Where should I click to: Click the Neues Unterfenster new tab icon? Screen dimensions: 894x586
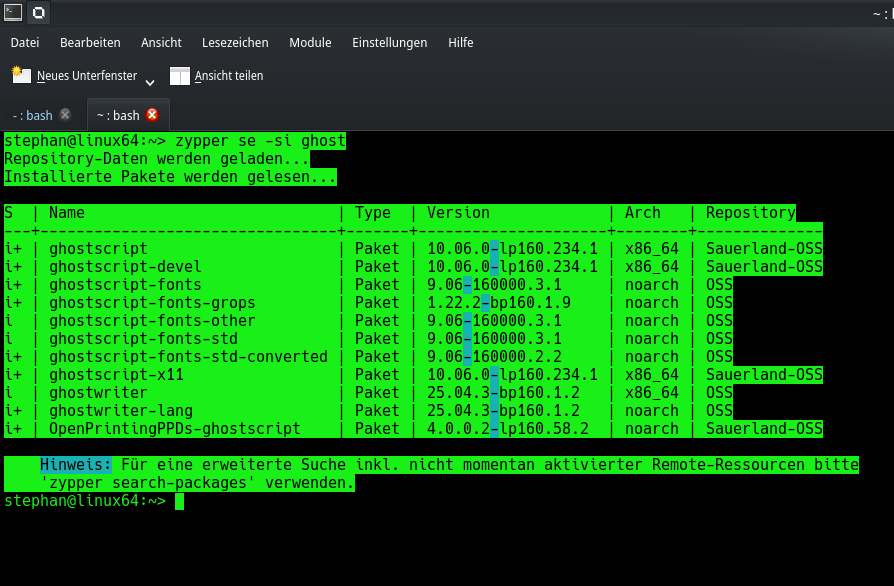click(x=20, y=75)
